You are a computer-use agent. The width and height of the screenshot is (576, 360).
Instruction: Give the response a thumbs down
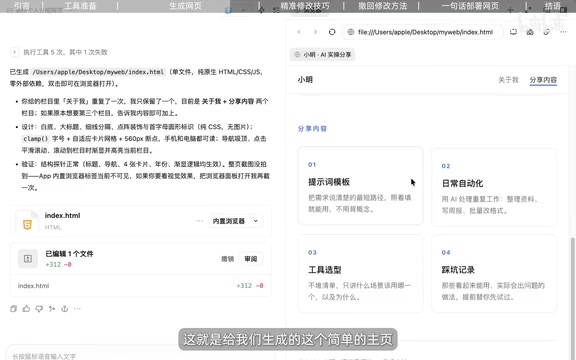(39, 309)
